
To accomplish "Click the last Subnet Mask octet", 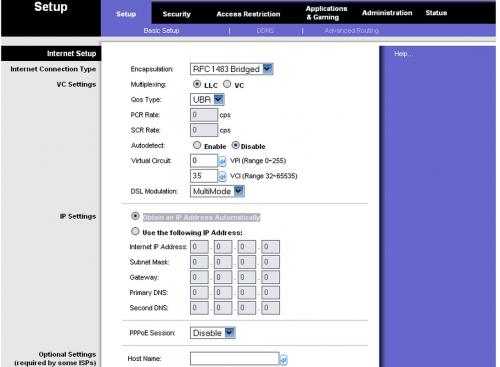I will (x=270, y=262).
